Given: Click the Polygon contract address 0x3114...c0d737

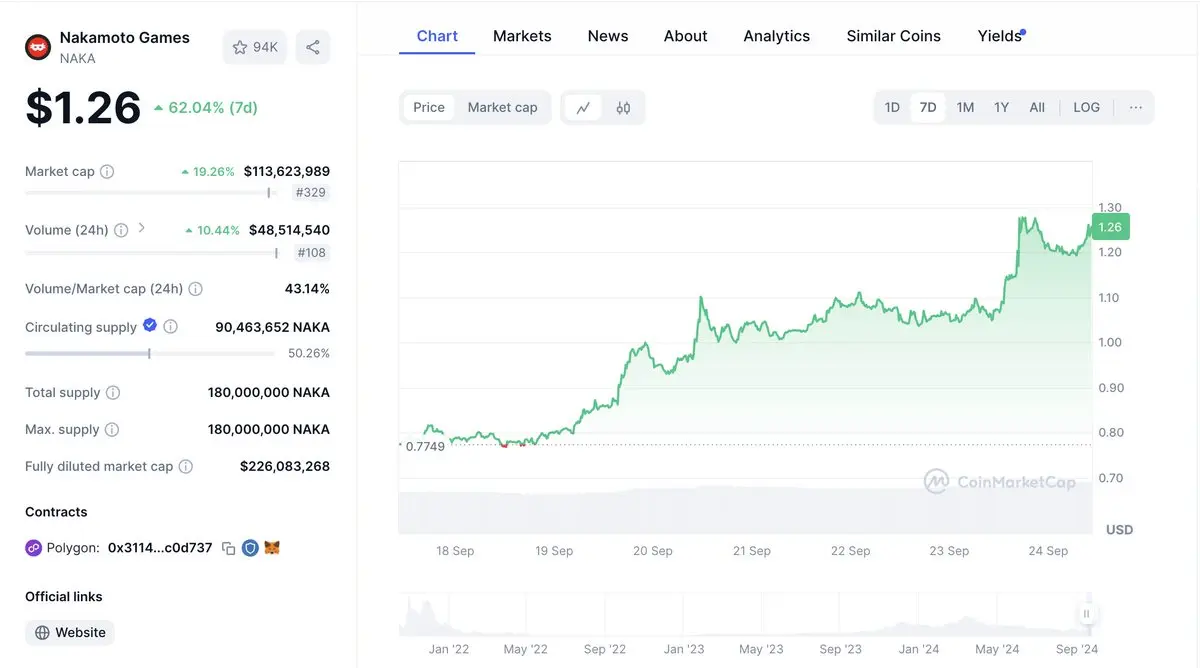Looking at the screenshot, I should click(160, 548).
